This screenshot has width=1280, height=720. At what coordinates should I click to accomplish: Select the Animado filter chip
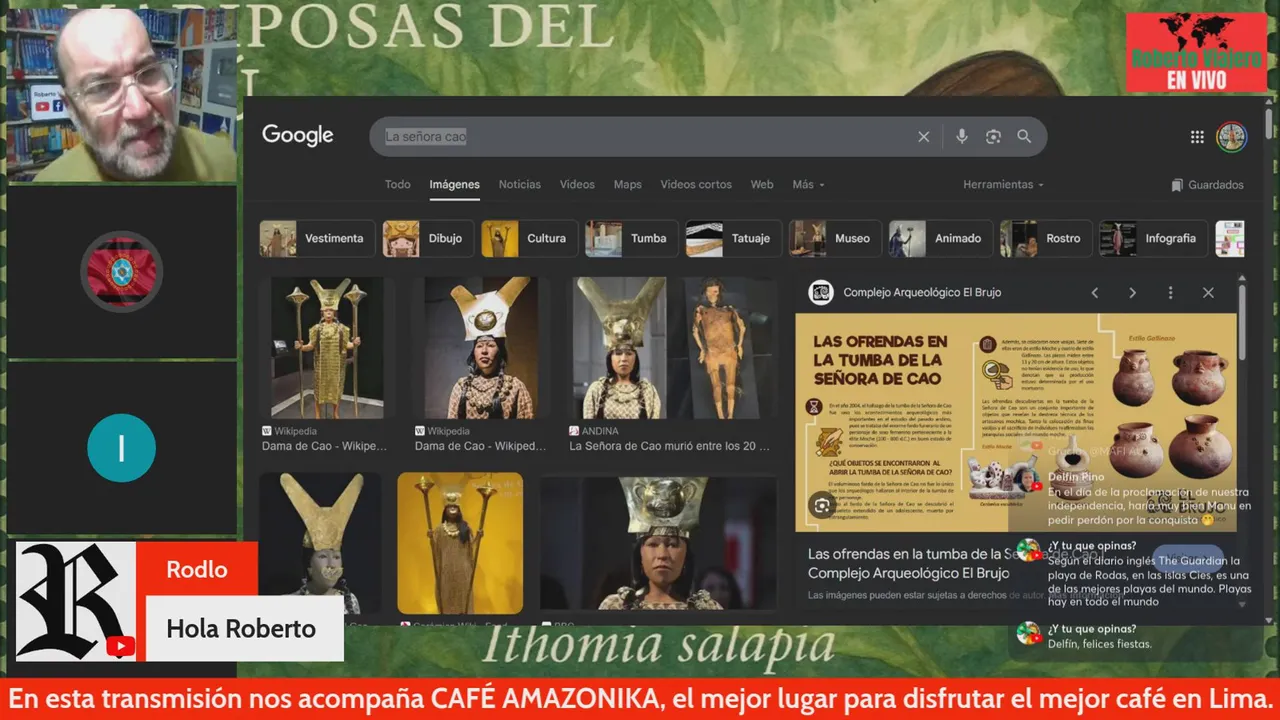(941, 239)
